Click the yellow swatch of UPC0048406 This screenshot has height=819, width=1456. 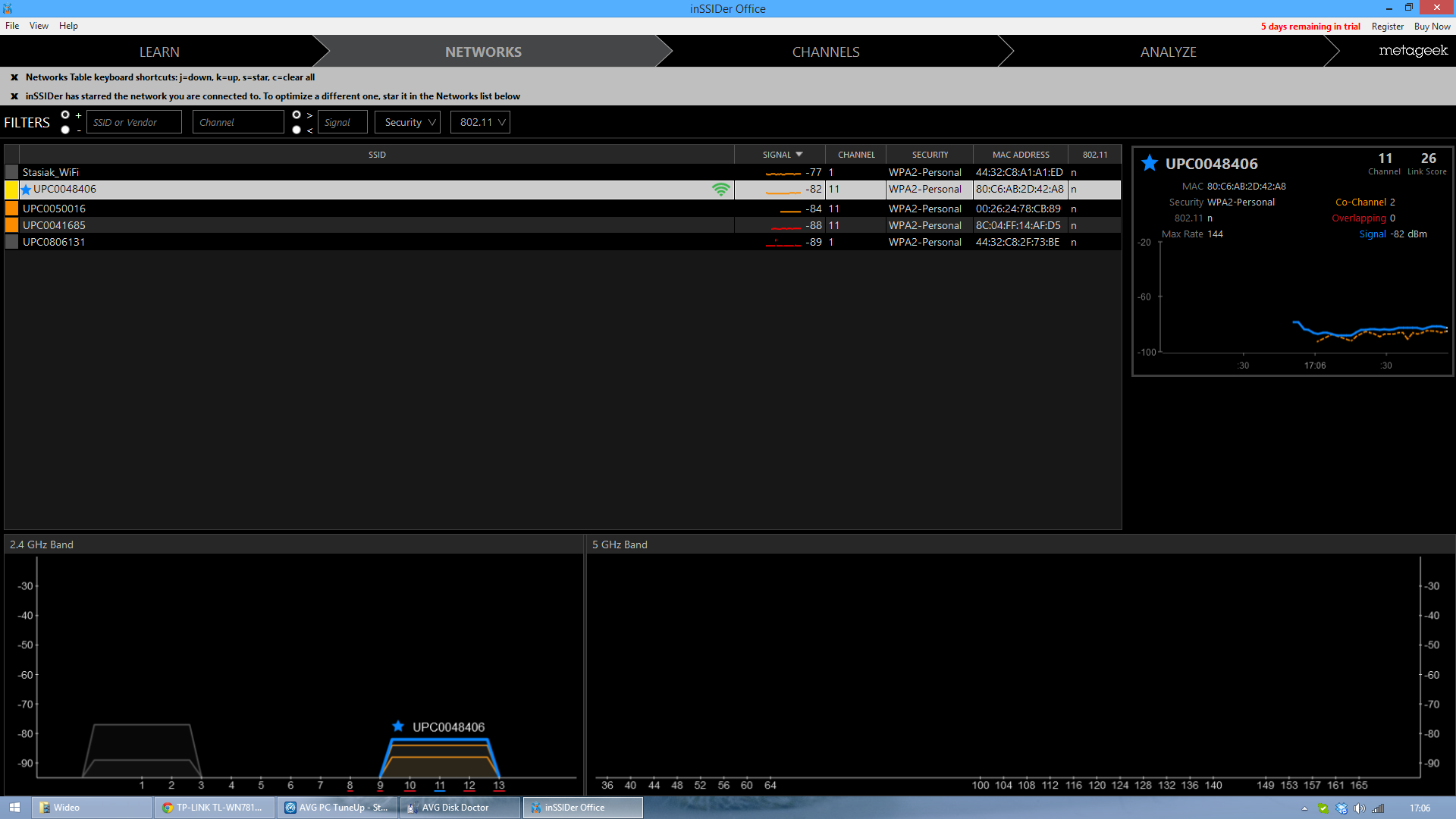(x=12, y=190)
